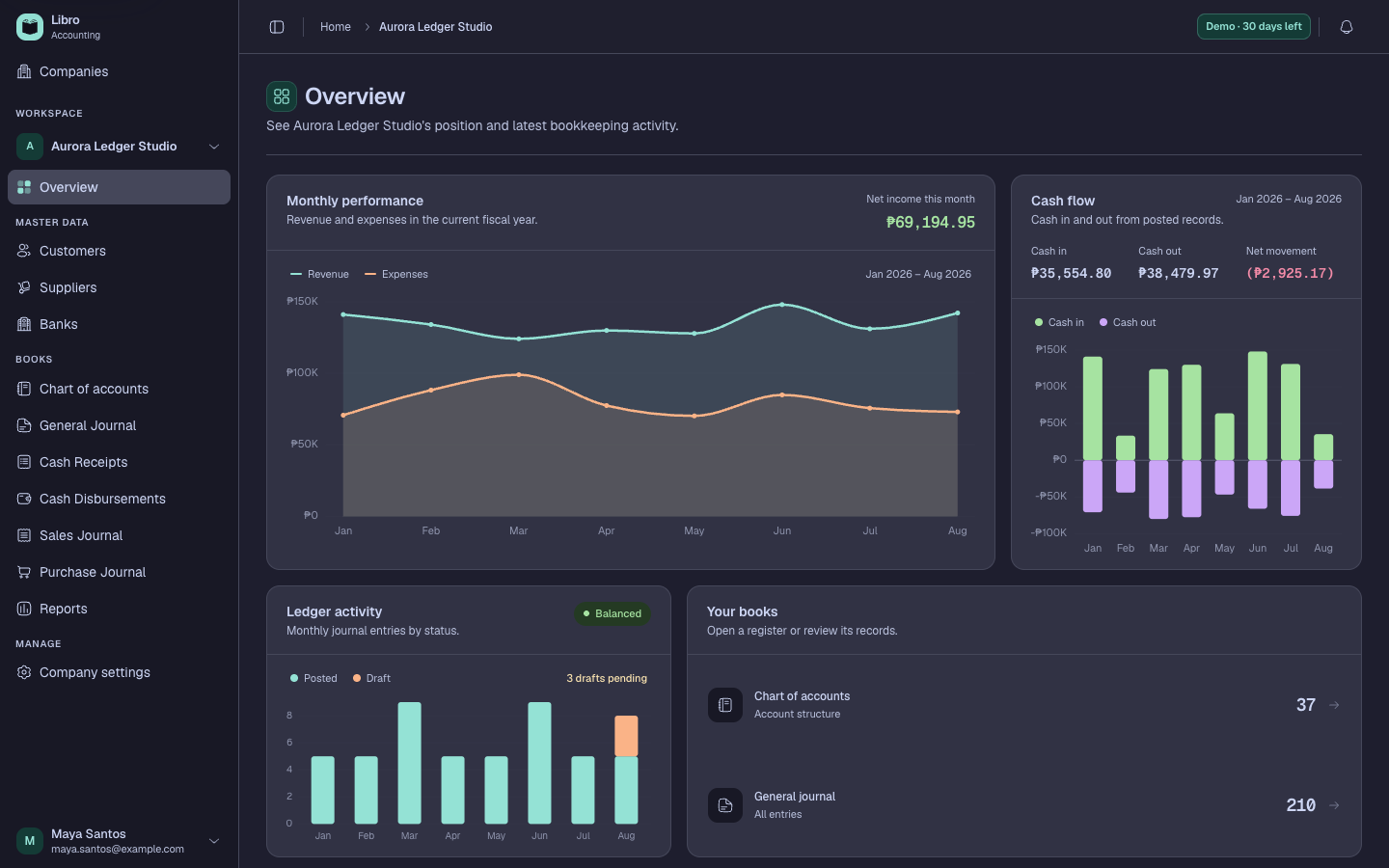Click Aurora Ledger Studio breadcrumb
The width and height of the screenshot is (1389, 868).
coord(435,27)
